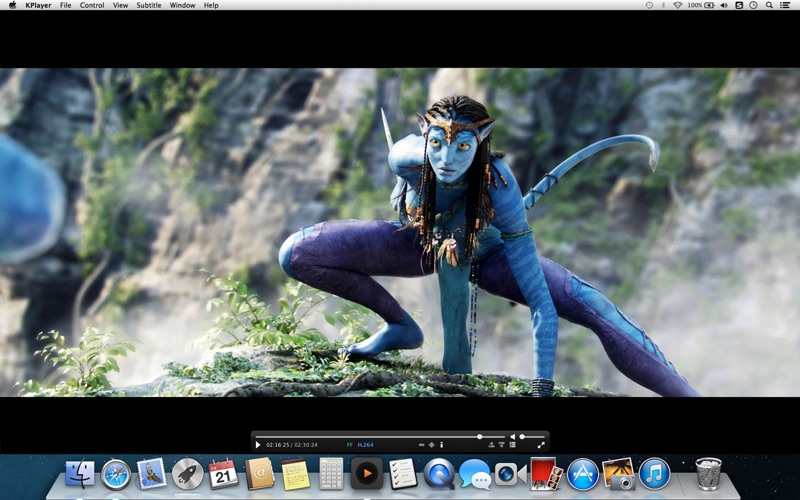The height and width of the screenshot is (500, 800).
Task: Open yellow Notes icon in Dock
Action: tap(295, 474)
